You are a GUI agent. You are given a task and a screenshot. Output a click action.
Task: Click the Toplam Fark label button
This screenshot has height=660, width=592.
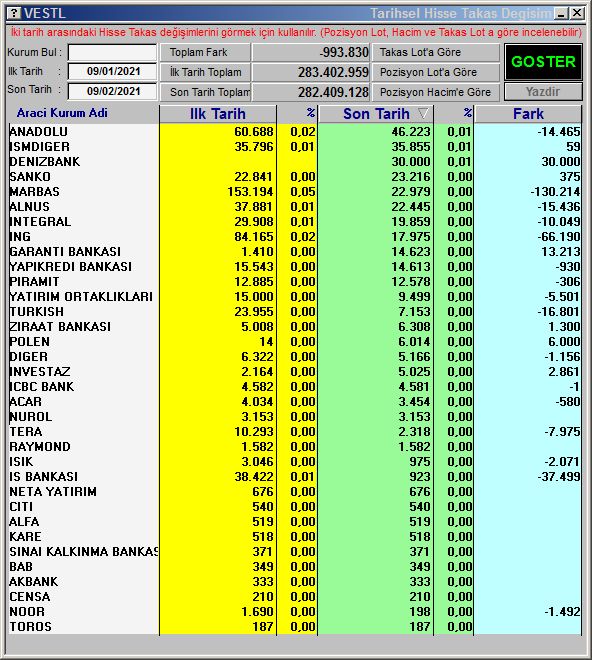pyautogui.click(x=205, y=52)
